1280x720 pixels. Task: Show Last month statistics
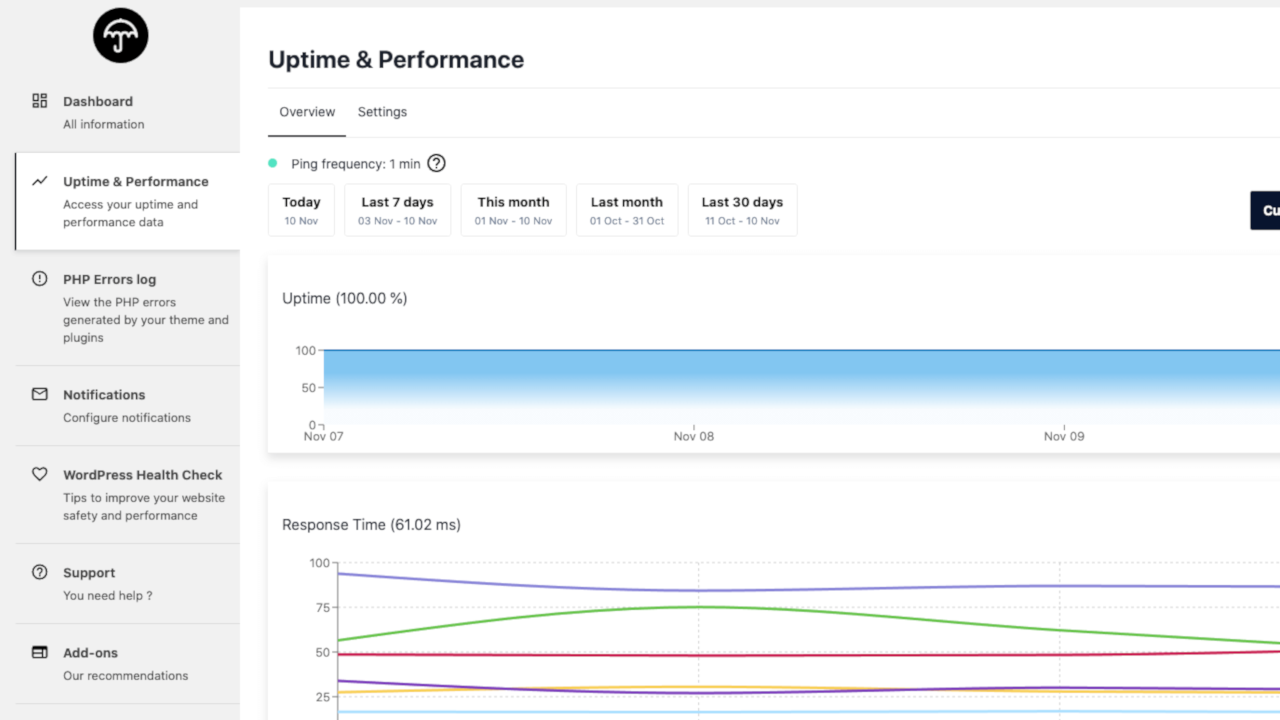(x=627, y=210)
